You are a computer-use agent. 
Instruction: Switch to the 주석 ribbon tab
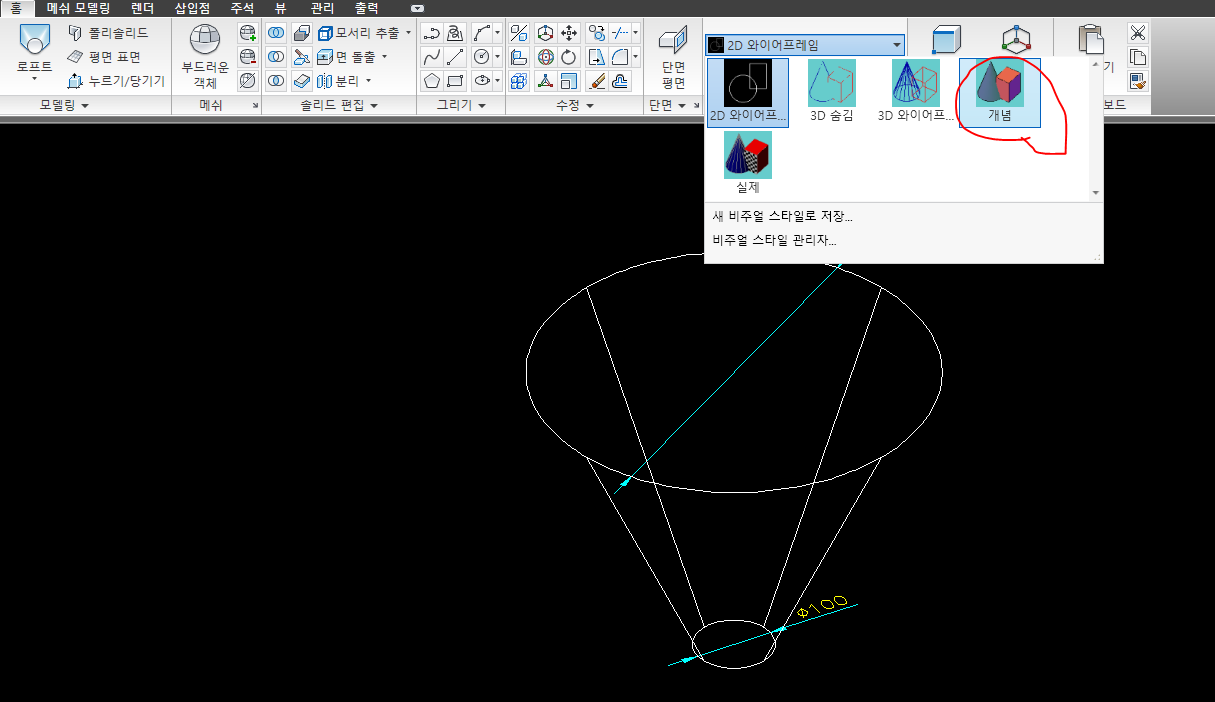(x=242, y=7)
